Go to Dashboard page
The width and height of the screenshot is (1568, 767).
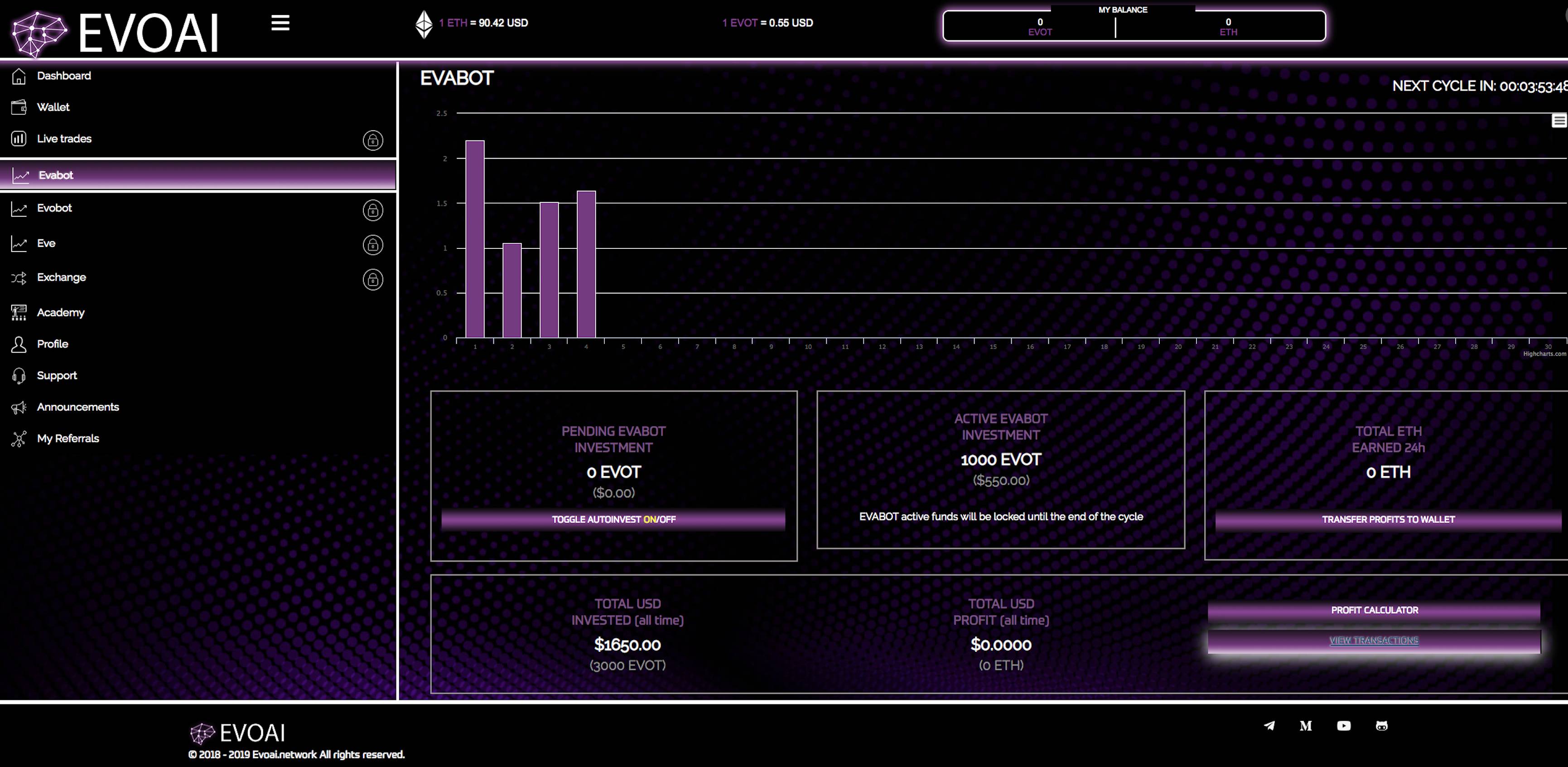(x=64, y=76)
